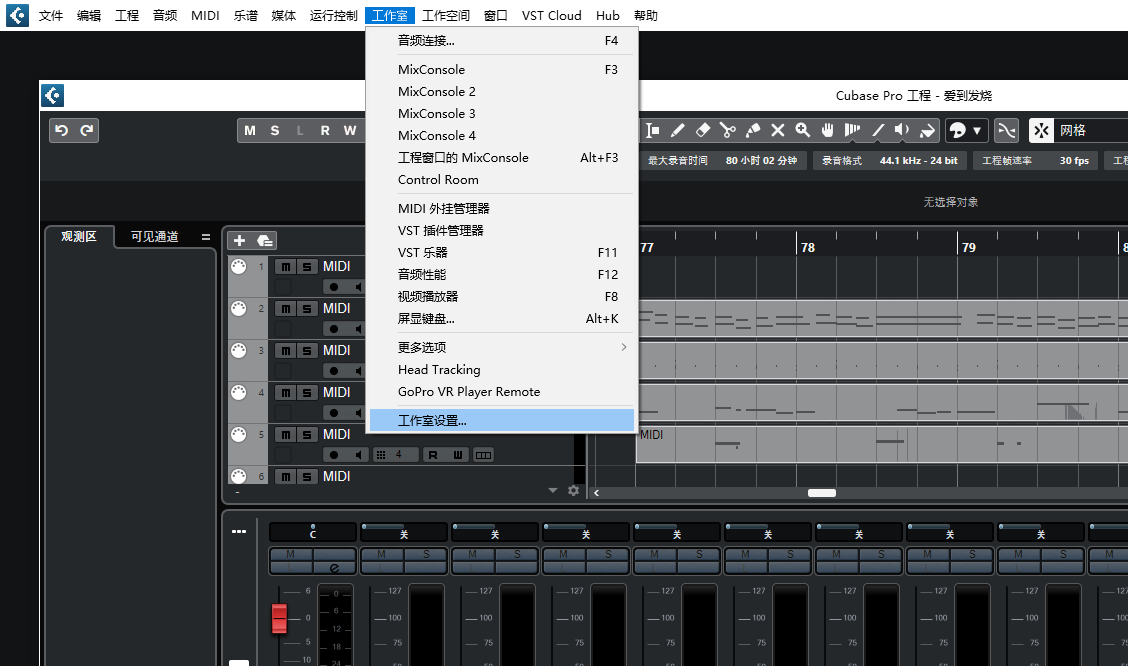This screenshot has width=1128, height=666.
Task: Switch to the 观测区 tab
Action: point(78,237)
